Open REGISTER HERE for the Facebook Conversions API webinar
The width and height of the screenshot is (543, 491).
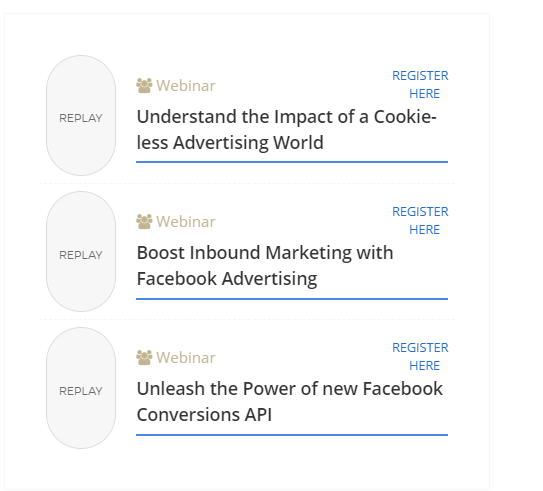pos(420,357)
